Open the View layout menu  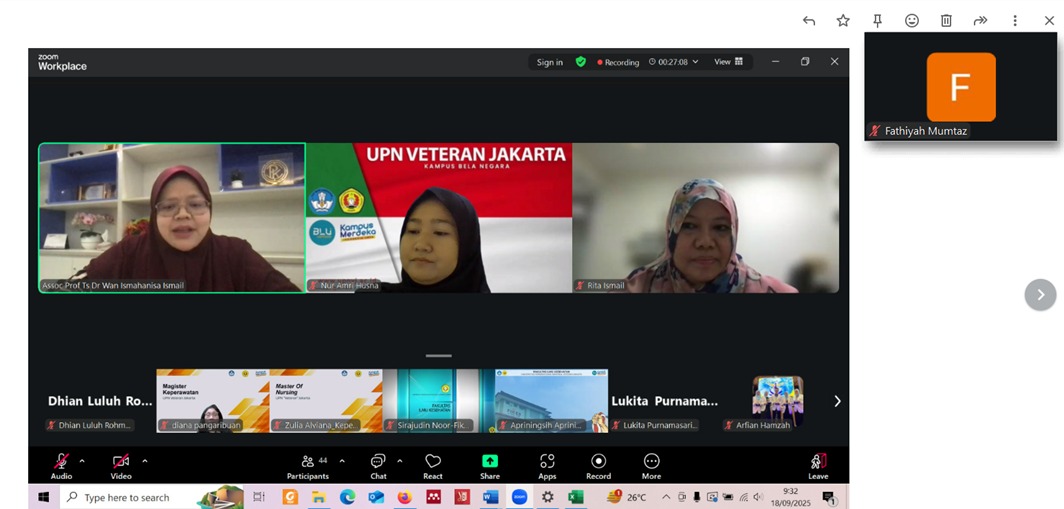click(728, 62)
